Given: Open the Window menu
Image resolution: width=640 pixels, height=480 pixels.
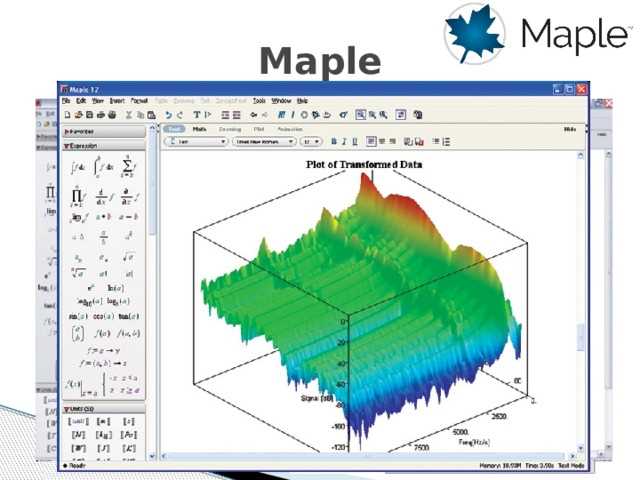Looking at the screenshot, I should coord(281,100).
